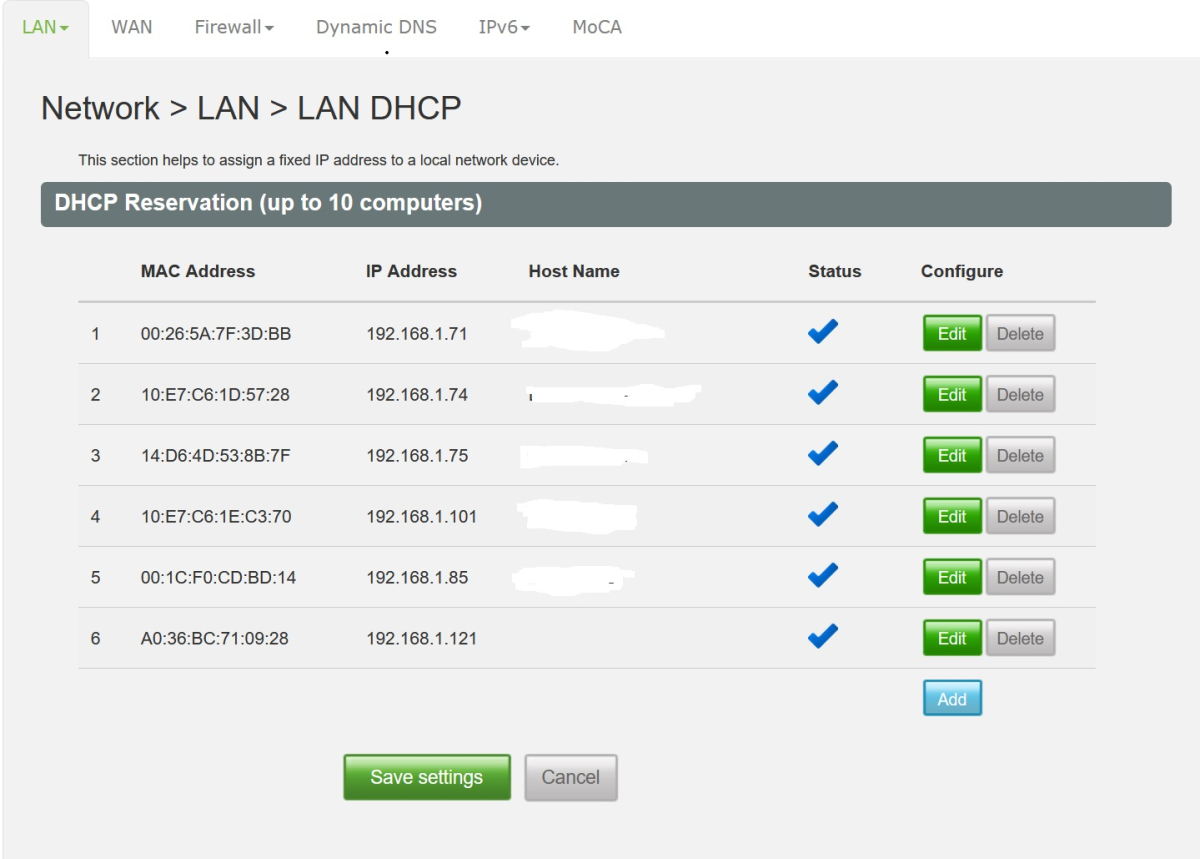
Task: Delete the 192.168.1.85 DHCP entry
Action: point(1020,576)
